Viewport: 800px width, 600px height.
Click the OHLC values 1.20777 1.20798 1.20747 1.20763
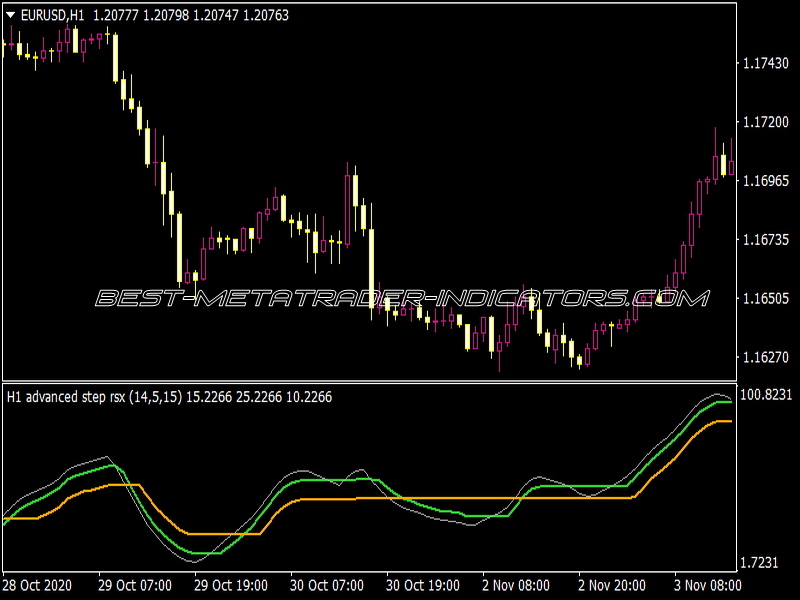(x=191, y=16)
